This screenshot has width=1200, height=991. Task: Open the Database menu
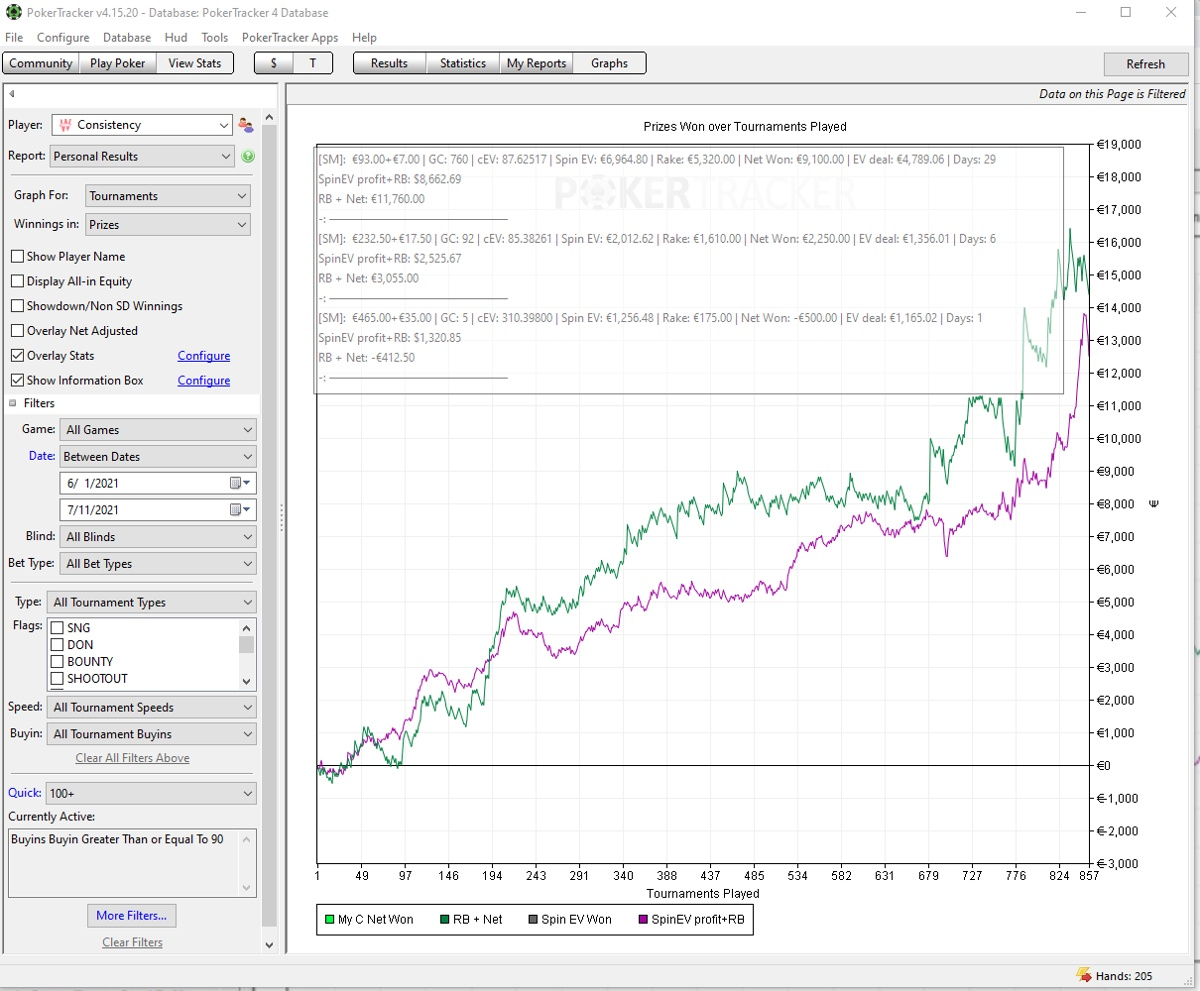pyautogui.click(x=127, y=38)
